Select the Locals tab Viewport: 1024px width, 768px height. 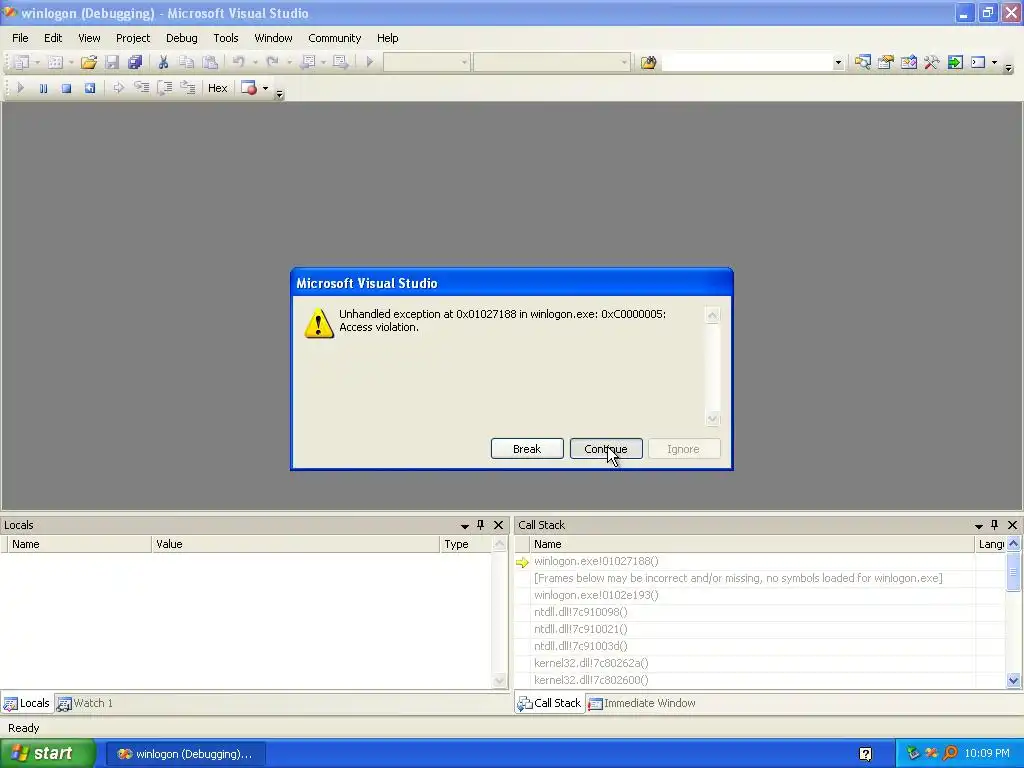point(27,703)
